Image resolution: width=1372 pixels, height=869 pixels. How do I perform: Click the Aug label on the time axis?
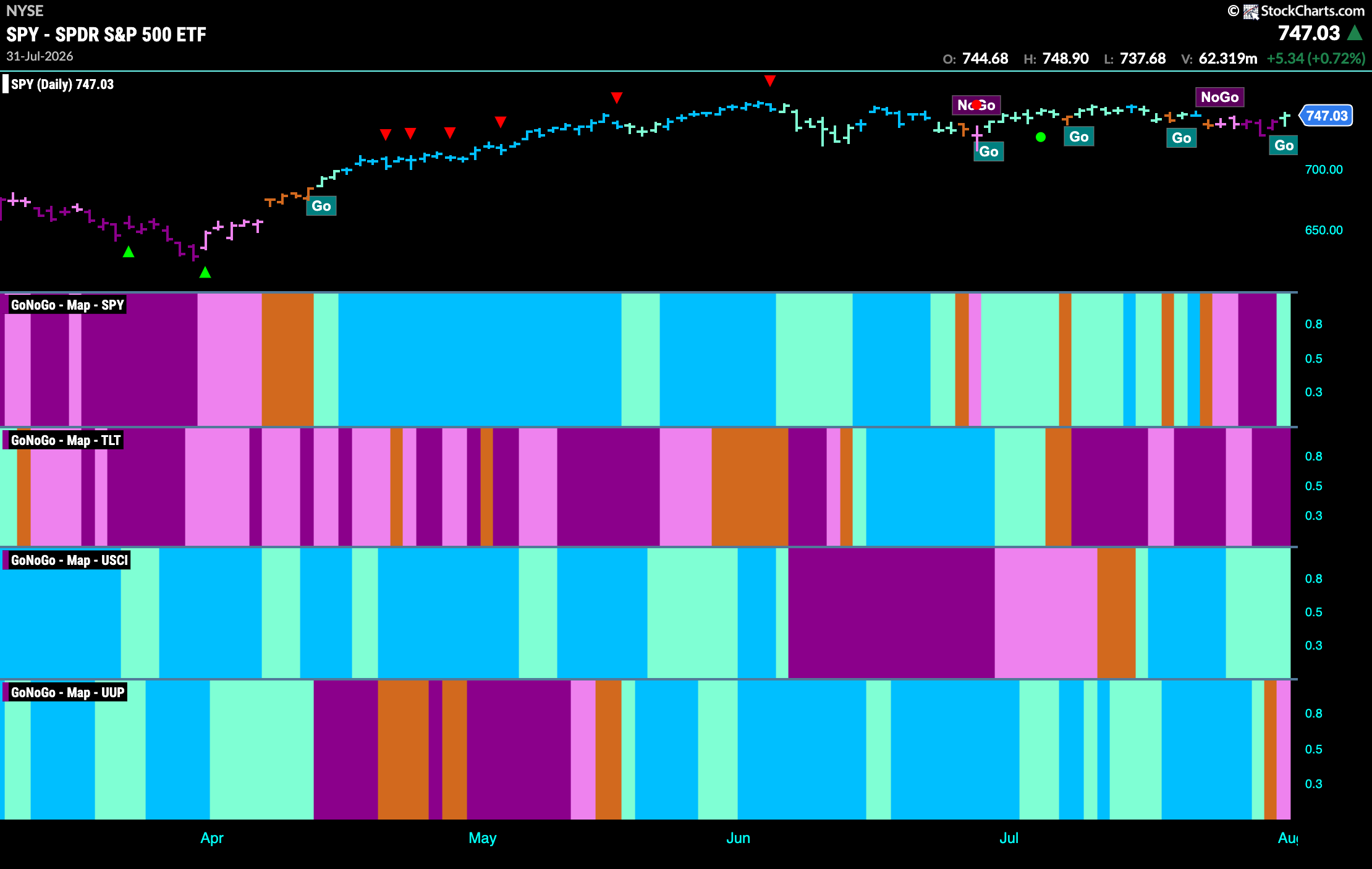pyautogui.click(x=1288, y=838)
